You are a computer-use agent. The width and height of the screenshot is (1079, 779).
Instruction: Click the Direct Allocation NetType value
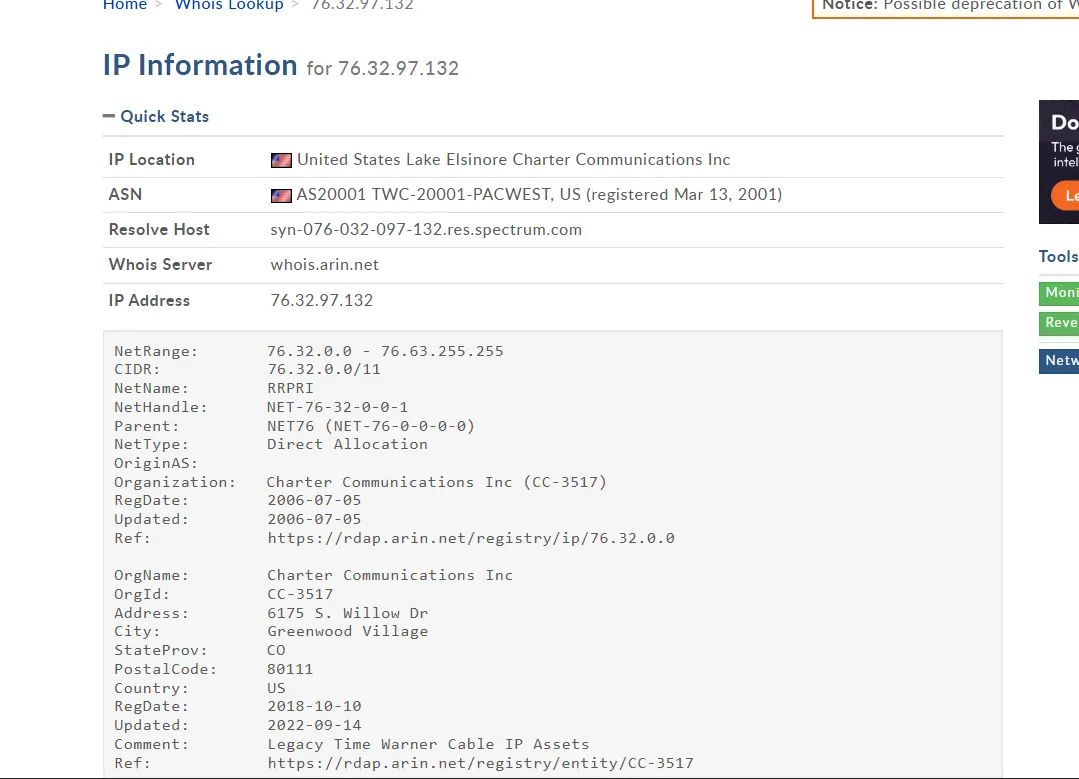(347, 445)
